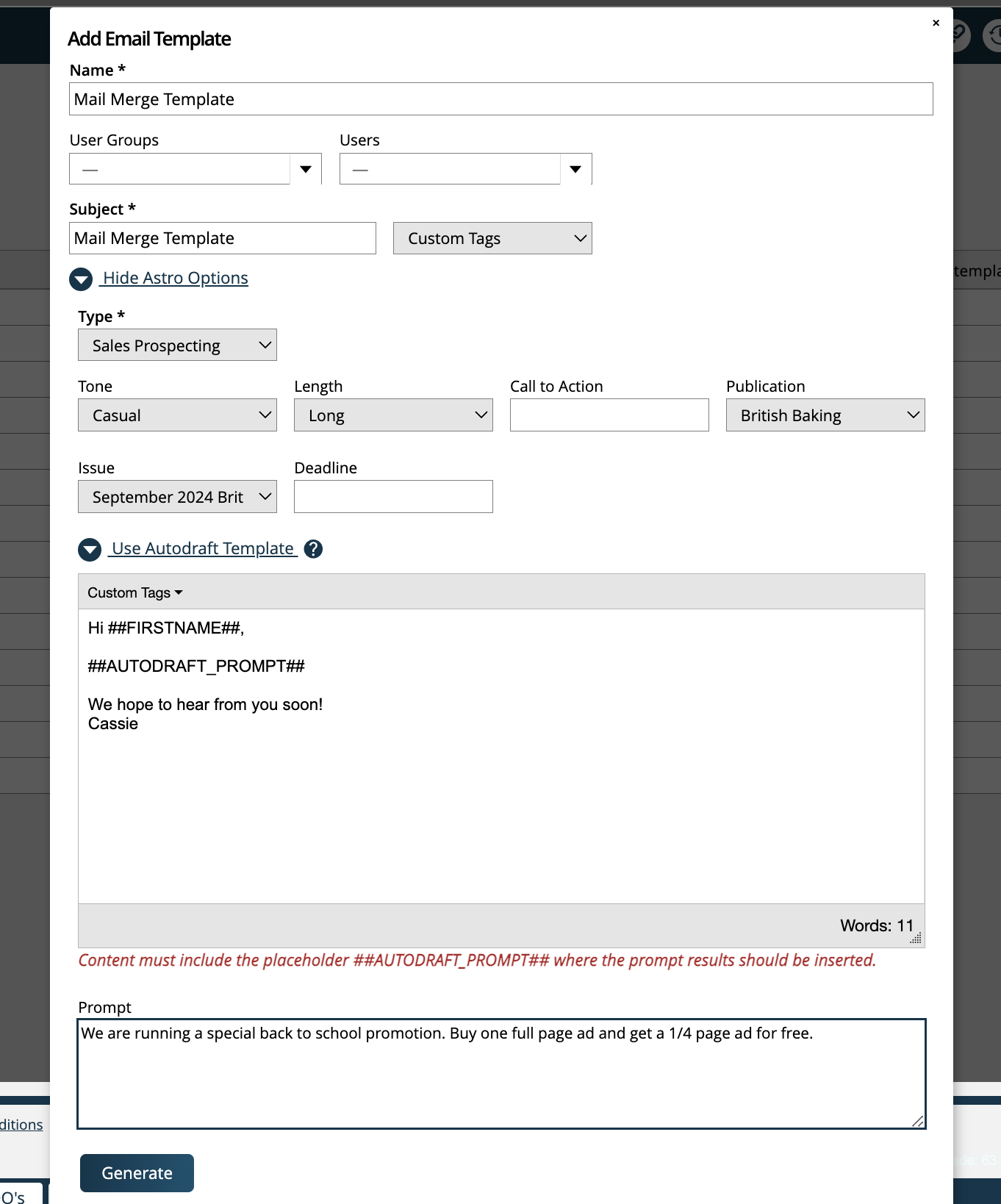Open the Tone dropdown set to Casual
This screenshot has width=1001, height=1204.
tap(177, 415)
